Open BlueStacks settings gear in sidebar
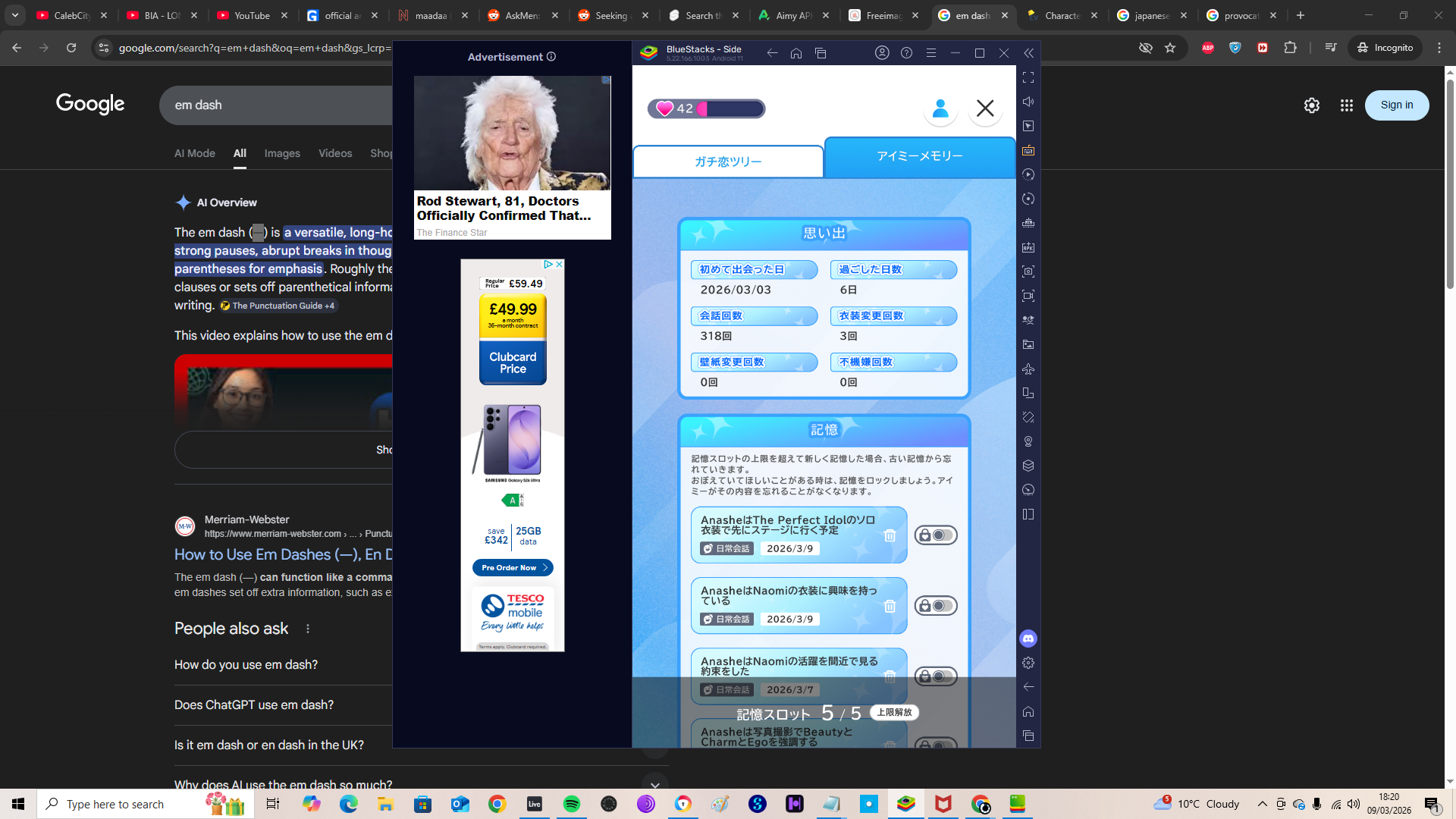This screenshot has width=1456, height=819. point(1028,663)
